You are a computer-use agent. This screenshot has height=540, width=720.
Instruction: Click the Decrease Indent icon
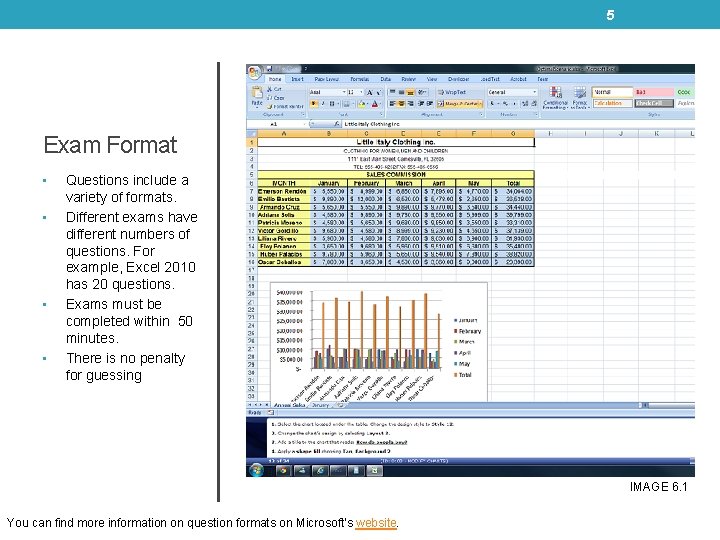421,104
